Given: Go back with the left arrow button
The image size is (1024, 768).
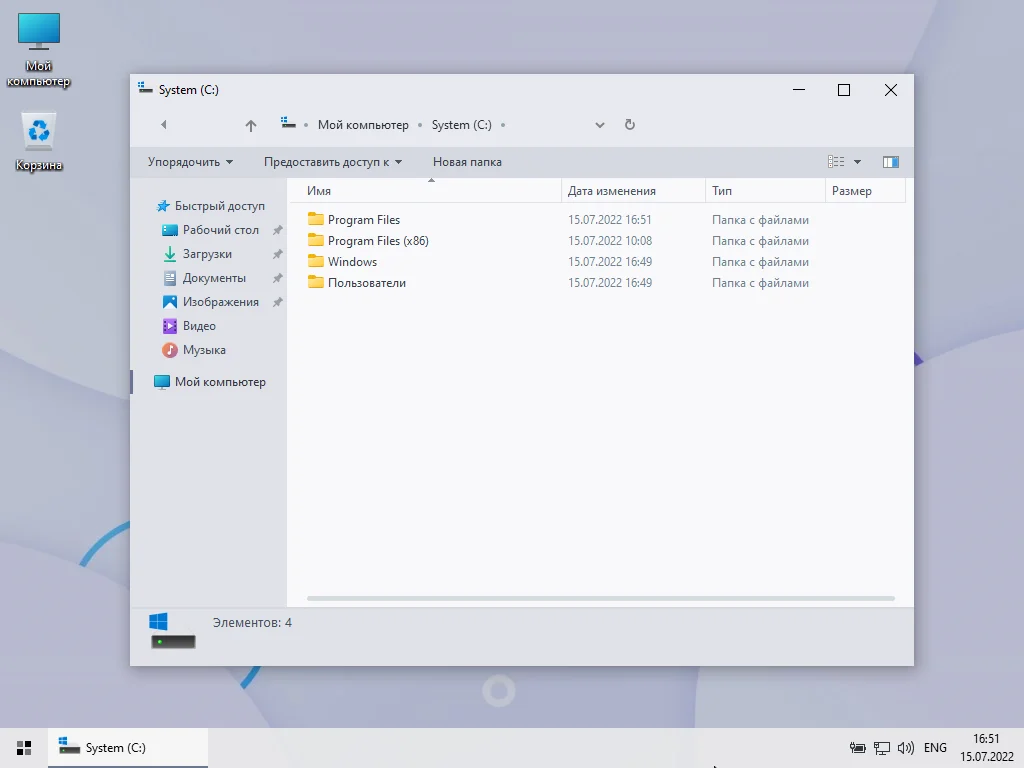Looking at the screenshot, I should tap(164, 125).
